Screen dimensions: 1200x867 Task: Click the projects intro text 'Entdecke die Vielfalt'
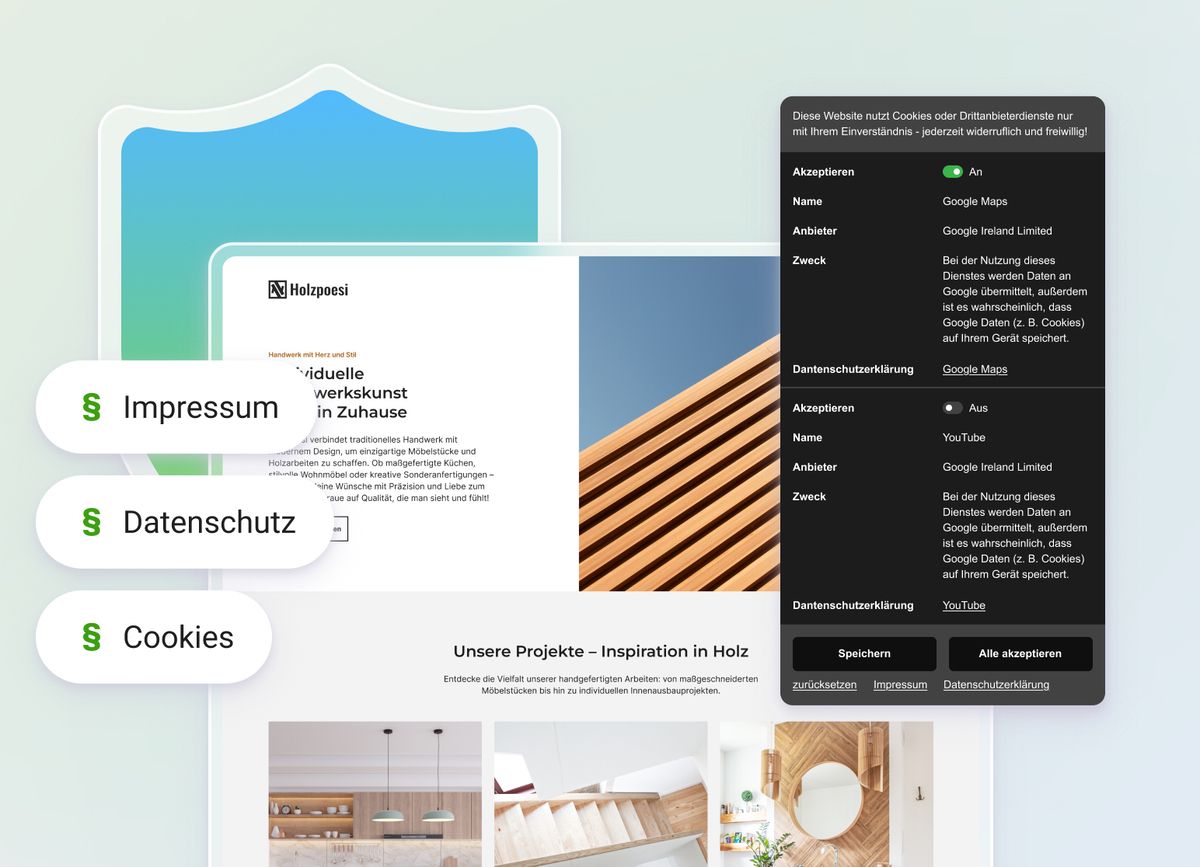(x=601, y=685)
